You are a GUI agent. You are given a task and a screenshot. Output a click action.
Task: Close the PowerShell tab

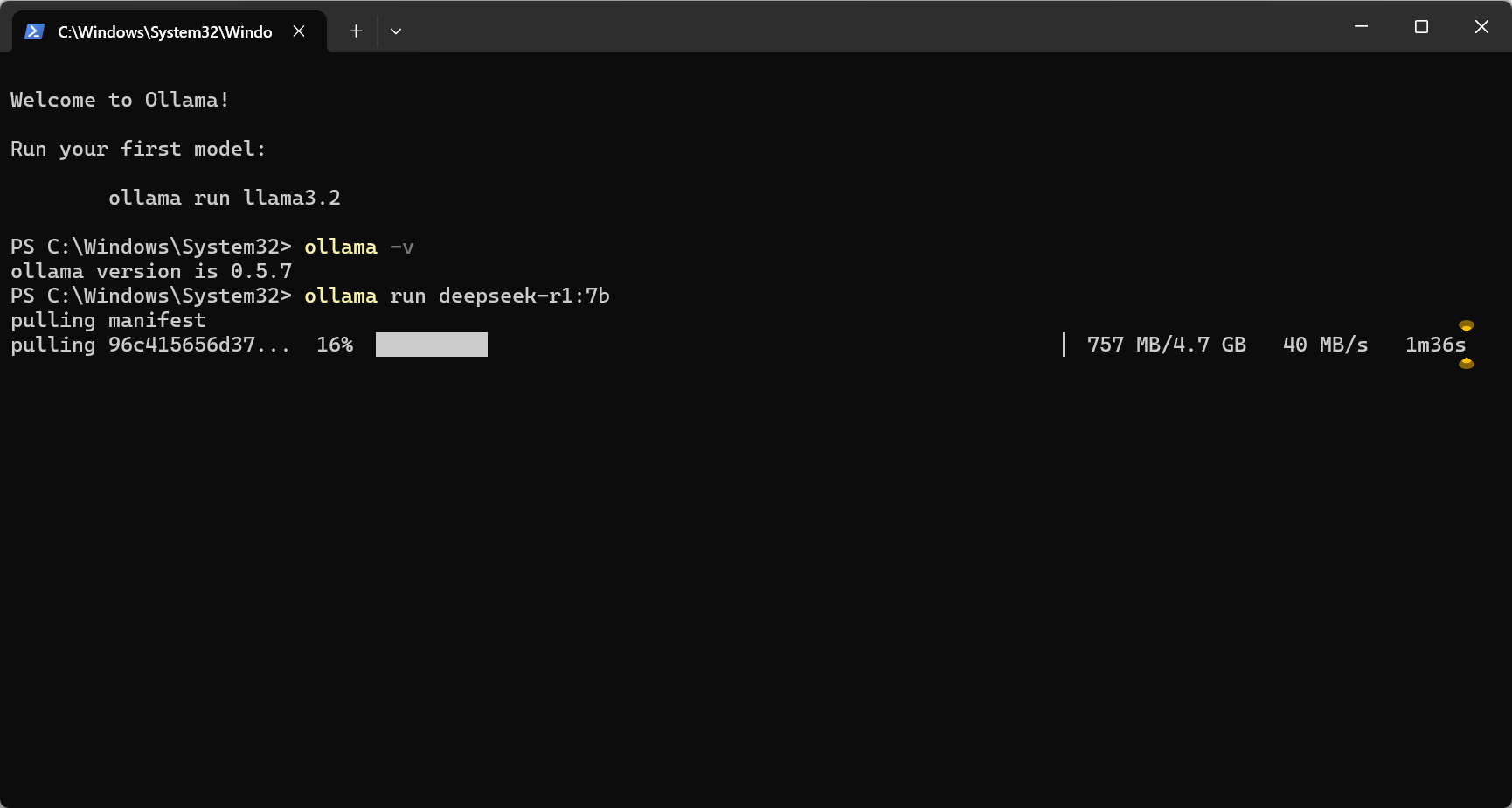point(299,31)
